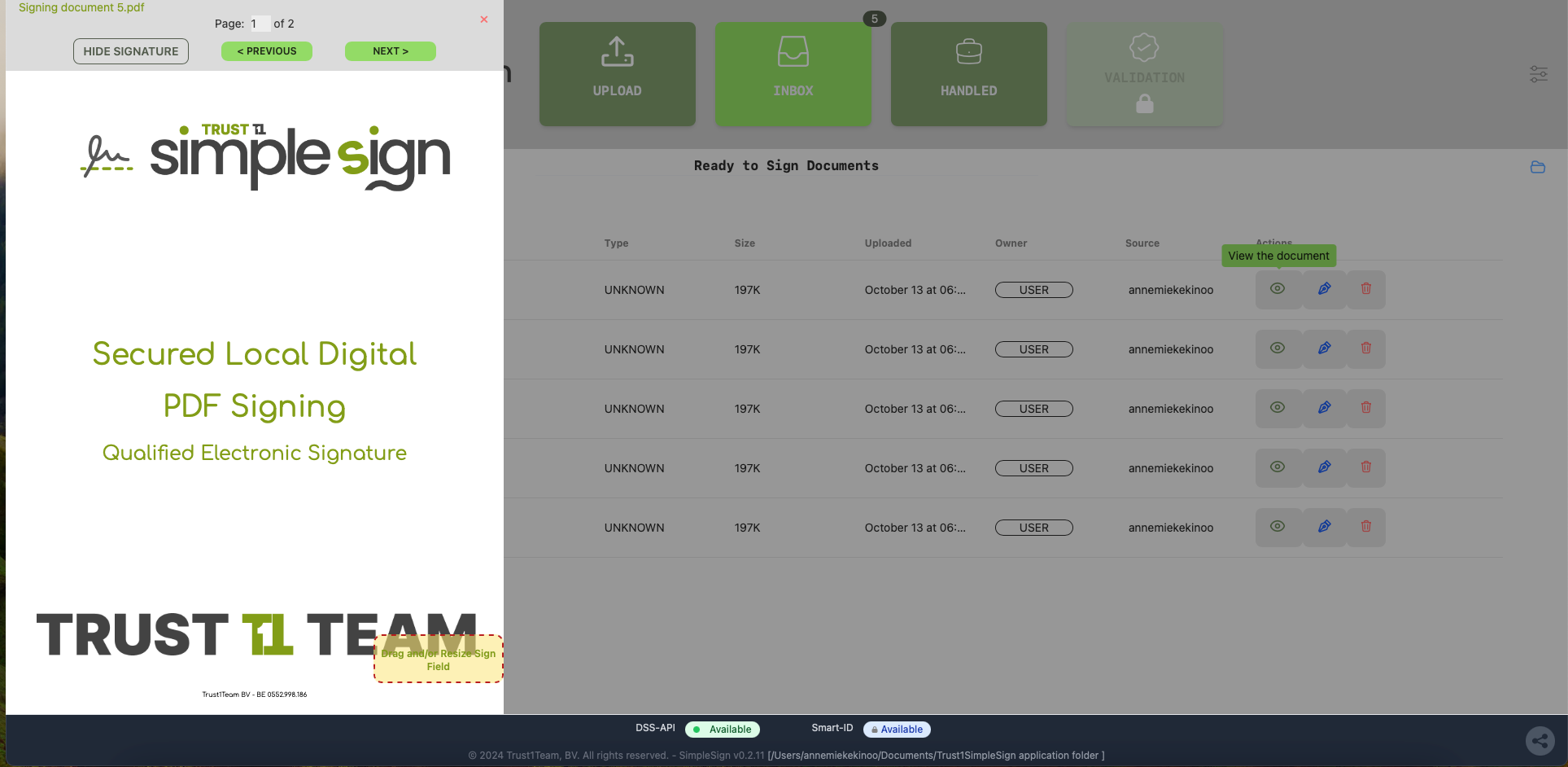This screenshot has width=1568, height=767.
Task: Click the inbox count badge showing 5
Action: [x=875, y=19]
